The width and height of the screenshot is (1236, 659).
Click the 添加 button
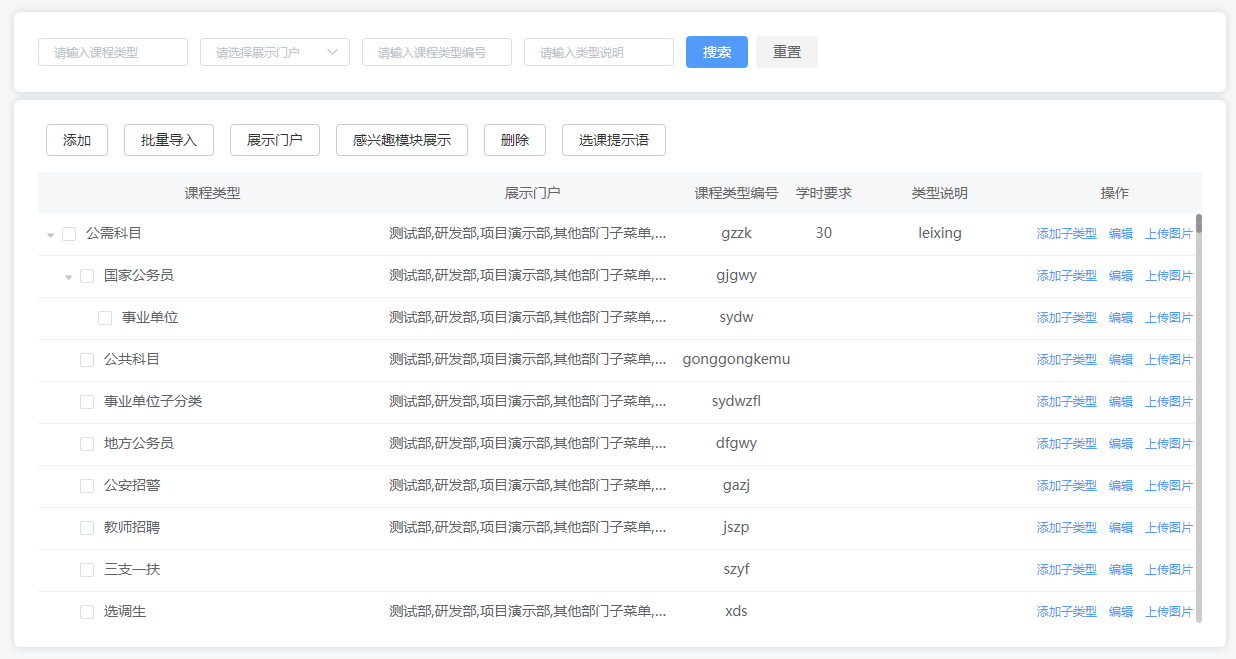(77, 140)
